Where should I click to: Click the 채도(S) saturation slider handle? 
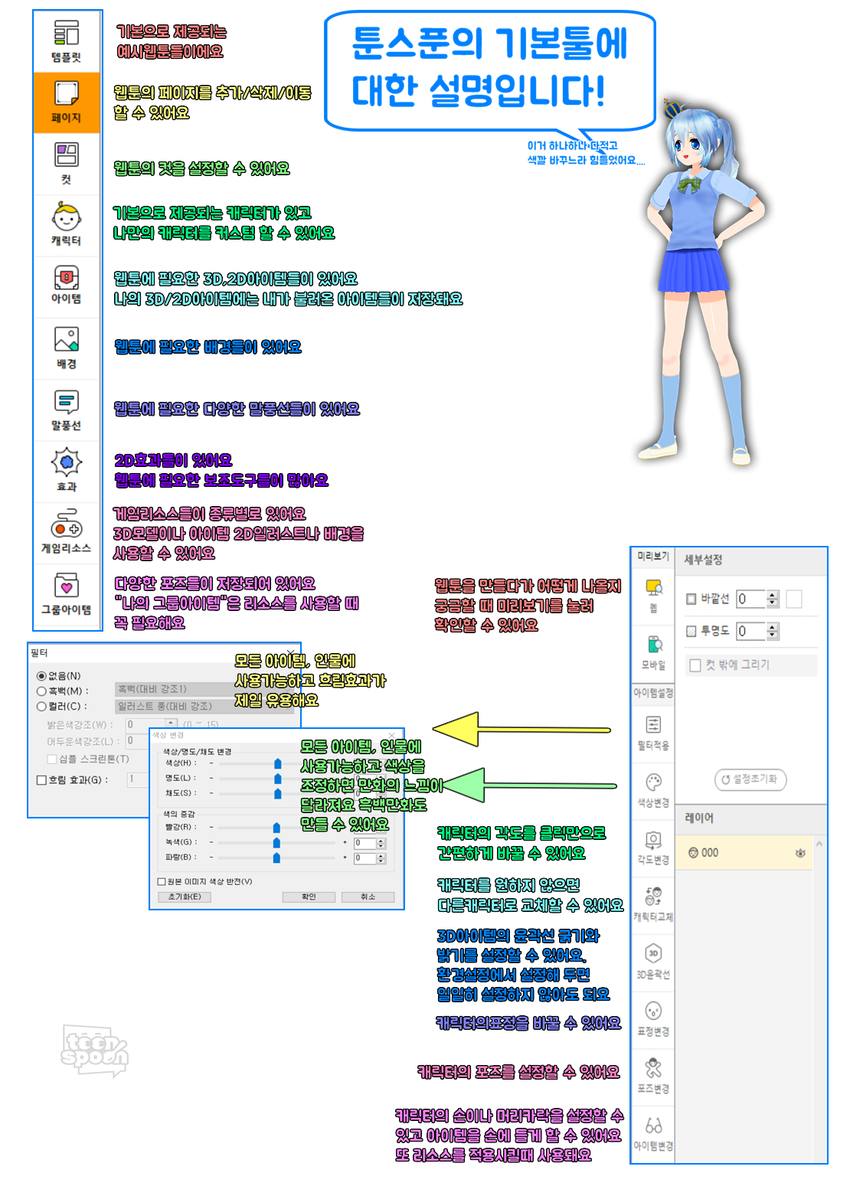(278, 793)
